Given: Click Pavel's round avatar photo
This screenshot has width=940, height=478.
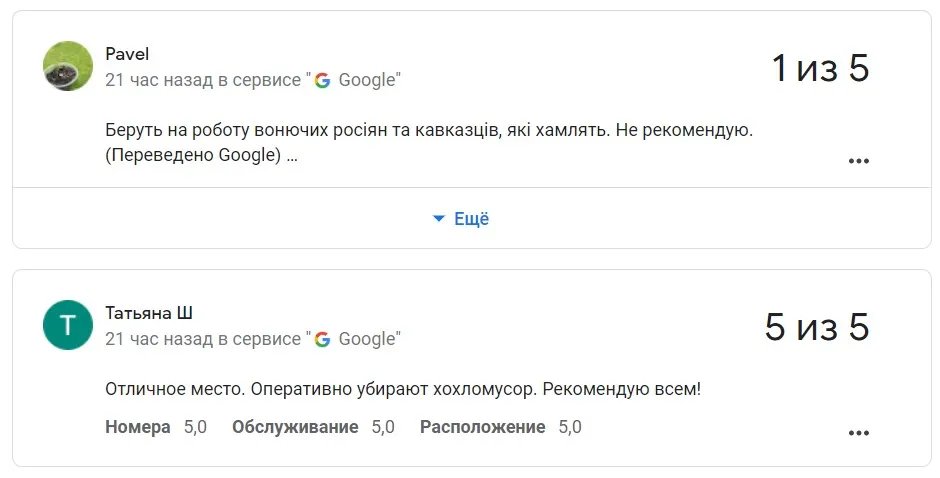Looking at the screenshot, I should click(x=68, y=66).
